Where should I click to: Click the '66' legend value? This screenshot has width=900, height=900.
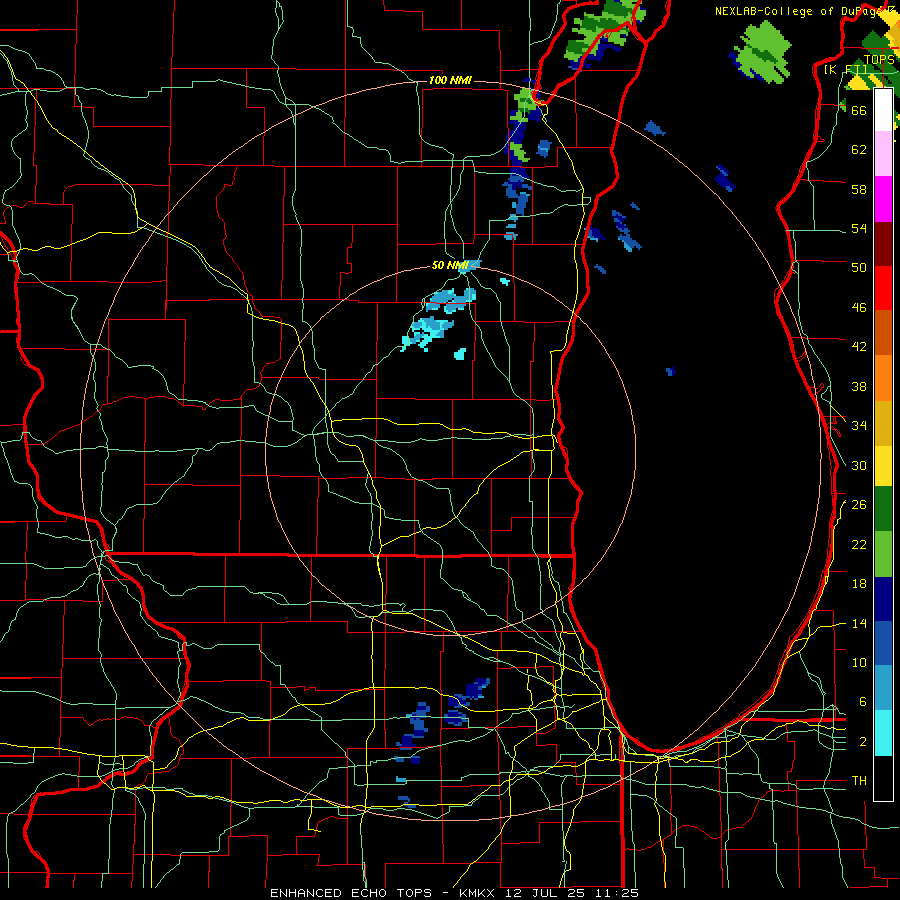859,110
